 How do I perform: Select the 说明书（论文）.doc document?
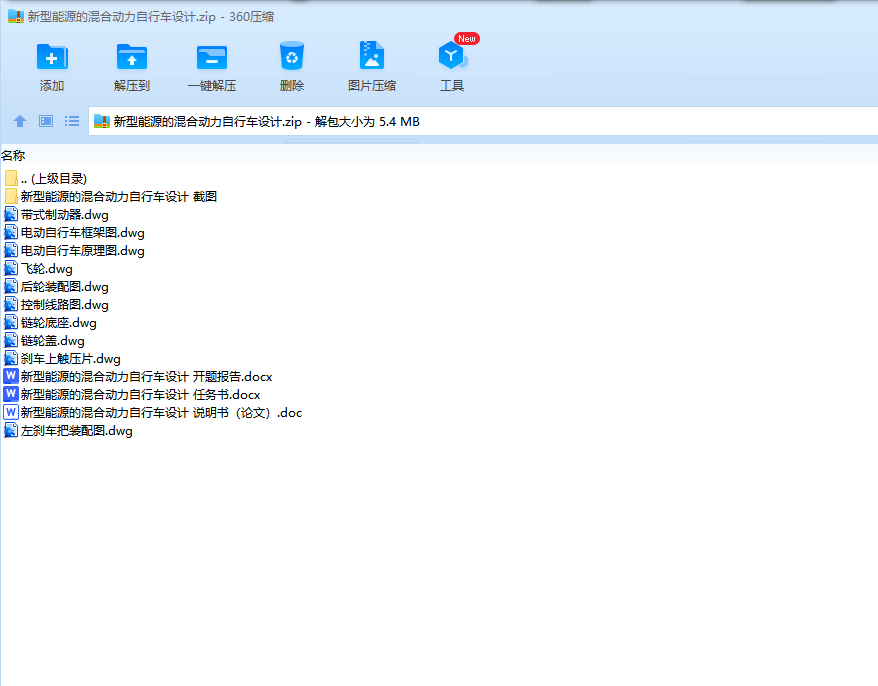153,413
